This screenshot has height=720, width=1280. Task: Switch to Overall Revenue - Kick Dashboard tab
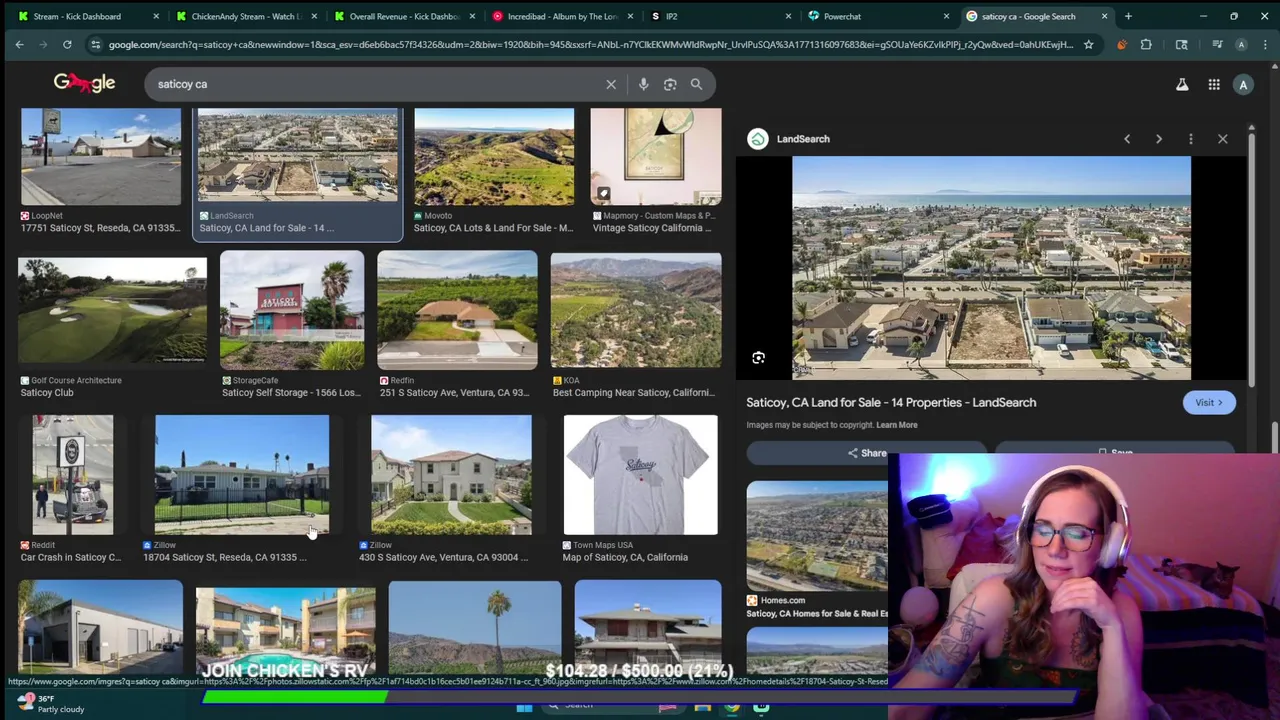[402, 16]
